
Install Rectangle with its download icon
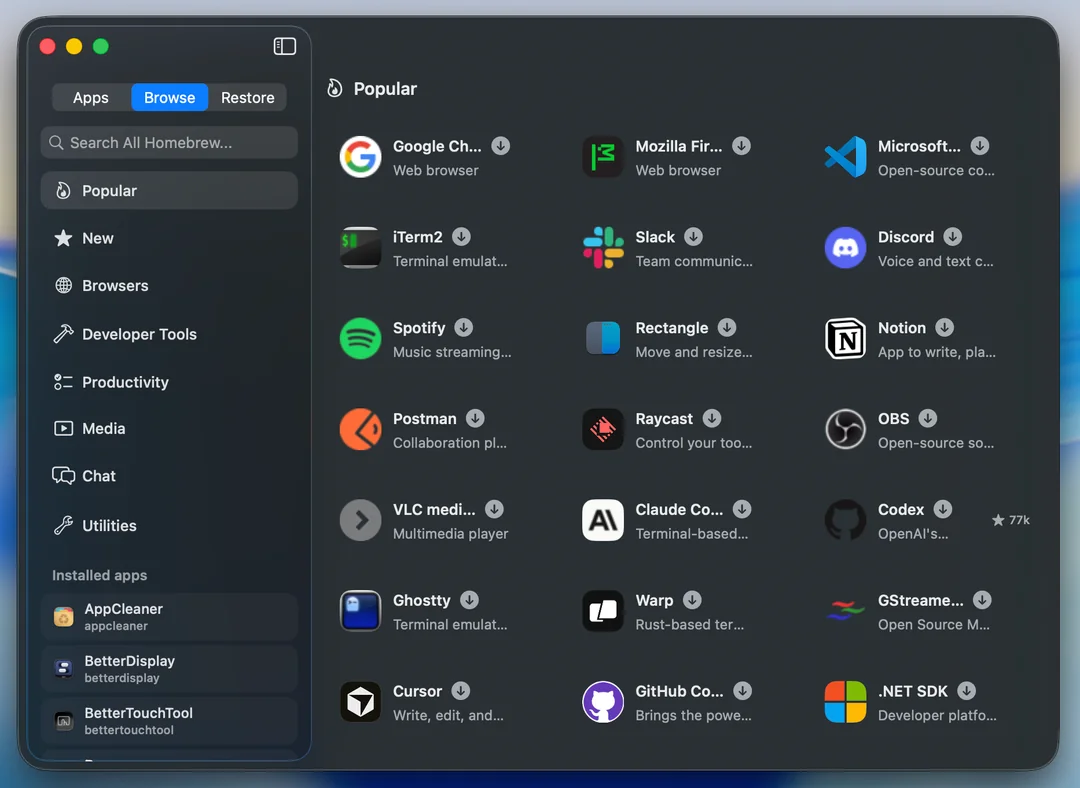coord(727,328)
